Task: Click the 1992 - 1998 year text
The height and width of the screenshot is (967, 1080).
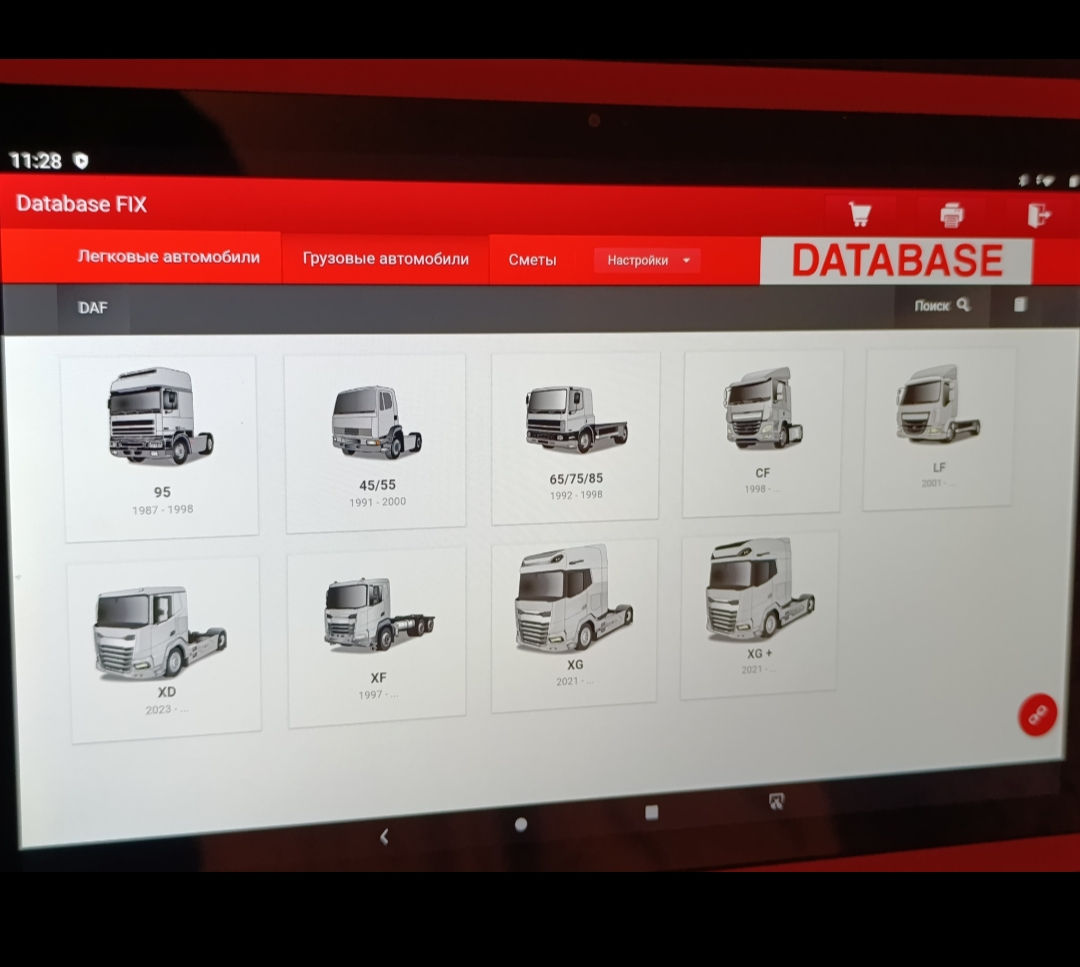Action: pos(577,495)
